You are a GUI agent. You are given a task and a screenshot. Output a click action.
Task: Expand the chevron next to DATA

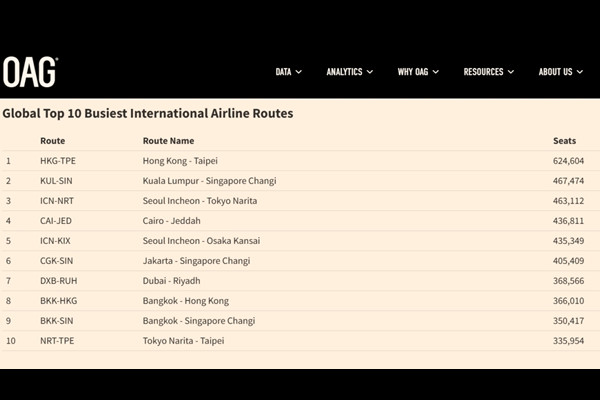299,72
